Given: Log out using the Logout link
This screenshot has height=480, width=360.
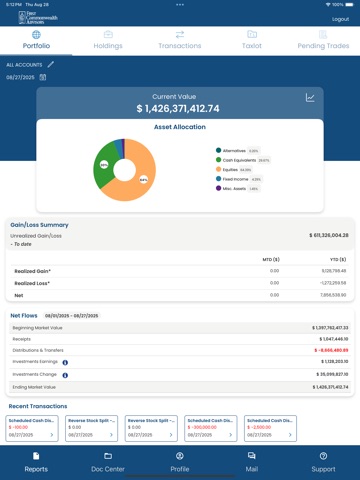Looking at the screenshot, I should (x=340, y=19).
